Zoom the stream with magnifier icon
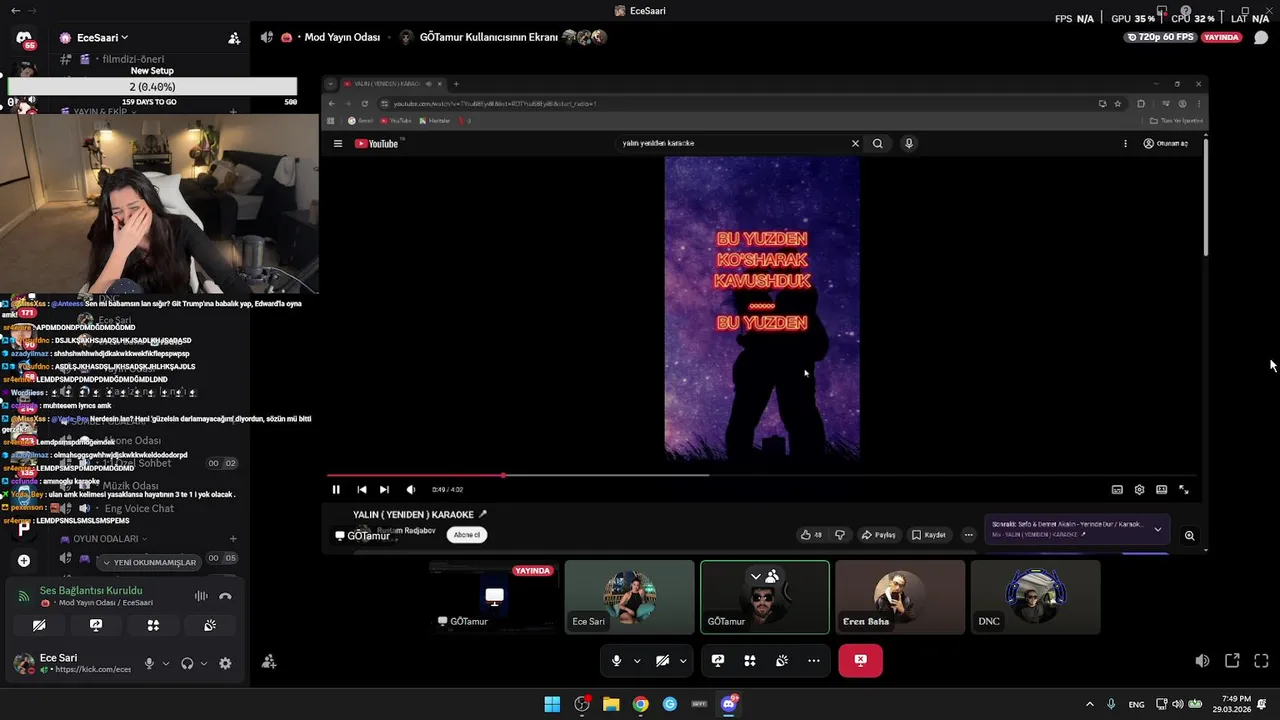The image size is (1280, 720). coord(1189,535)
